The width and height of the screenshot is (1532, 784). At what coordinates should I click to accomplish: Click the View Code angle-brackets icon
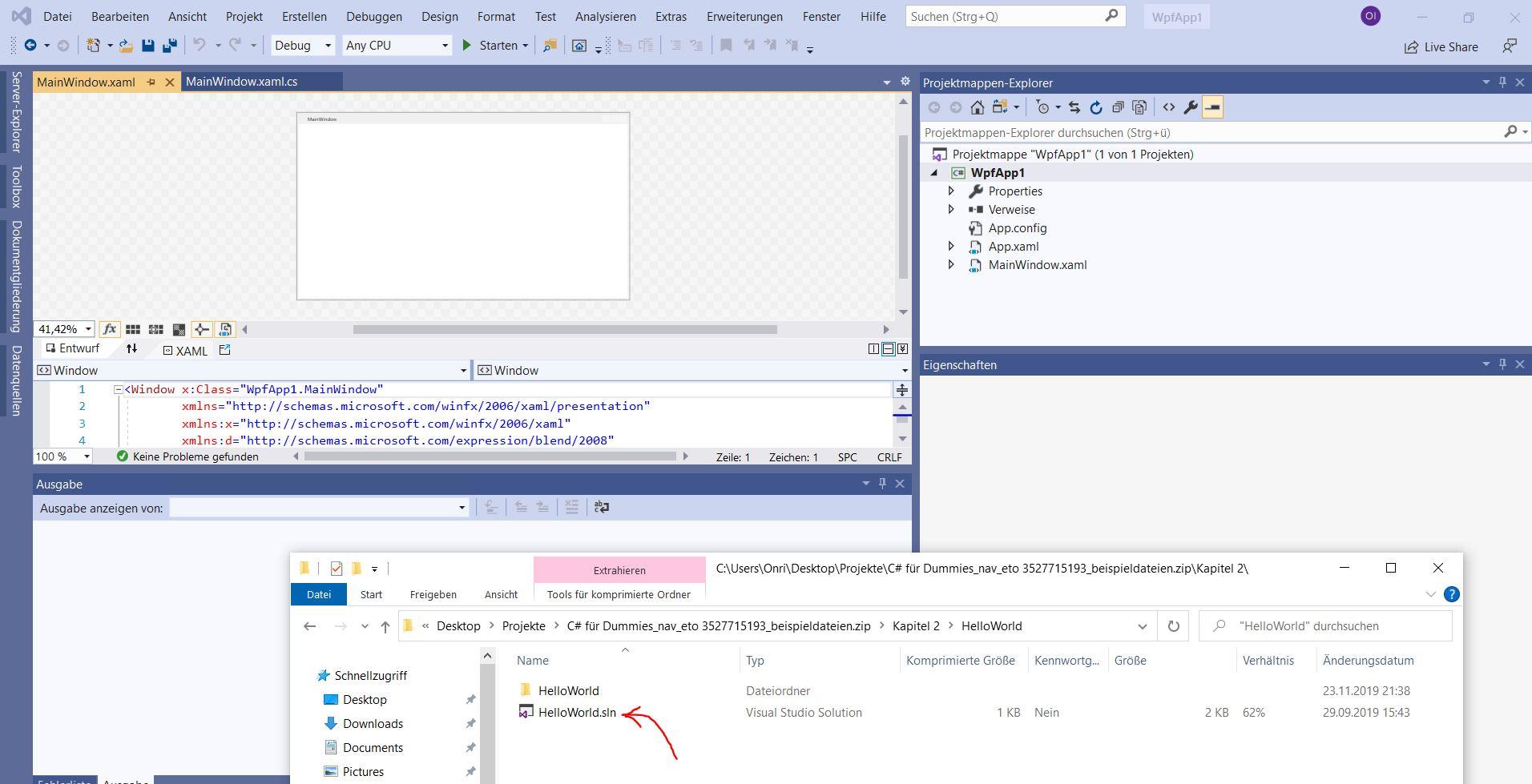[1169, 107]
